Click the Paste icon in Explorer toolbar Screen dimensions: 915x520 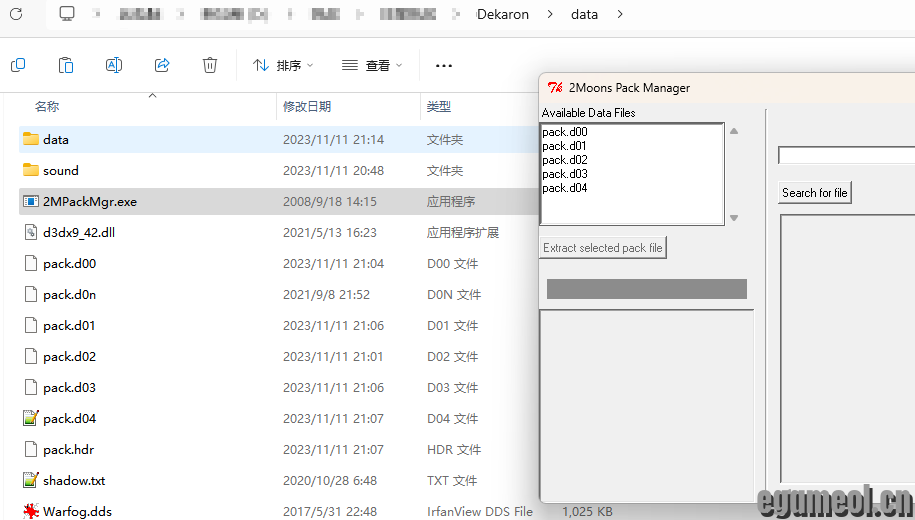click(x=66, y=65)
